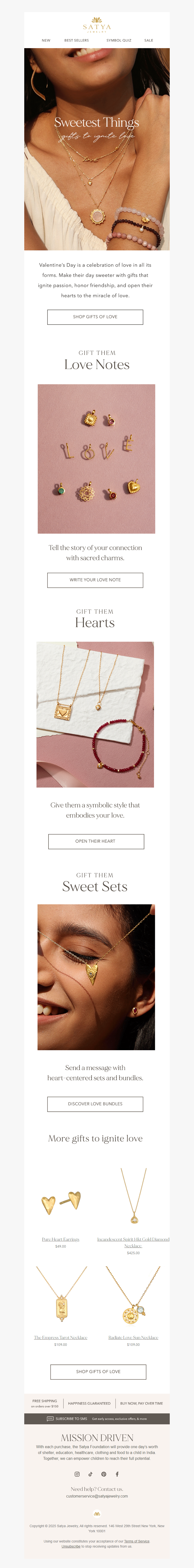
Task: Open the Instagram icon in footer
Action: pos(77,1474)
